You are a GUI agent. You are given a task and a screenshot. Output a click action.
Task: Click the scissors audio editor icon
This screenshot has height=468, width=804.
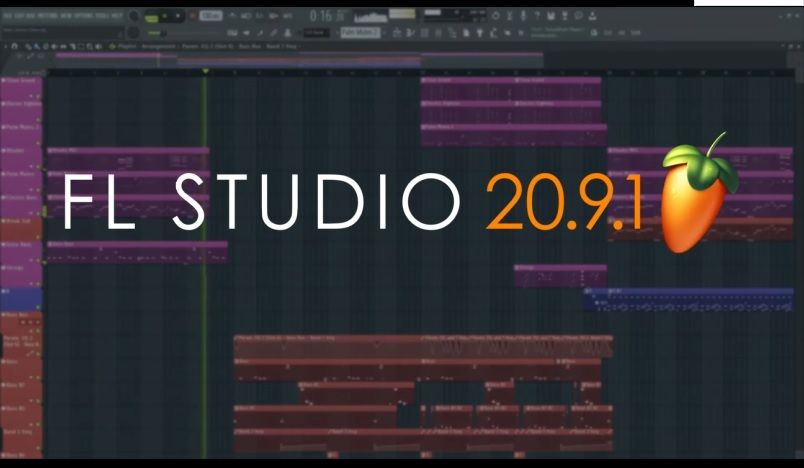[510, 16]
